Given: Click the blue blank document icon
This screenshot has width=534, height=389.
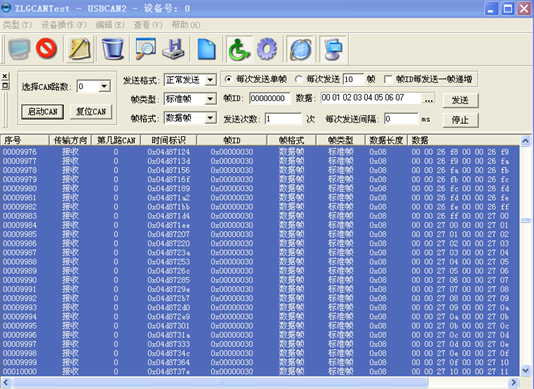Looking at the screenshot, I should coord(206,49).
